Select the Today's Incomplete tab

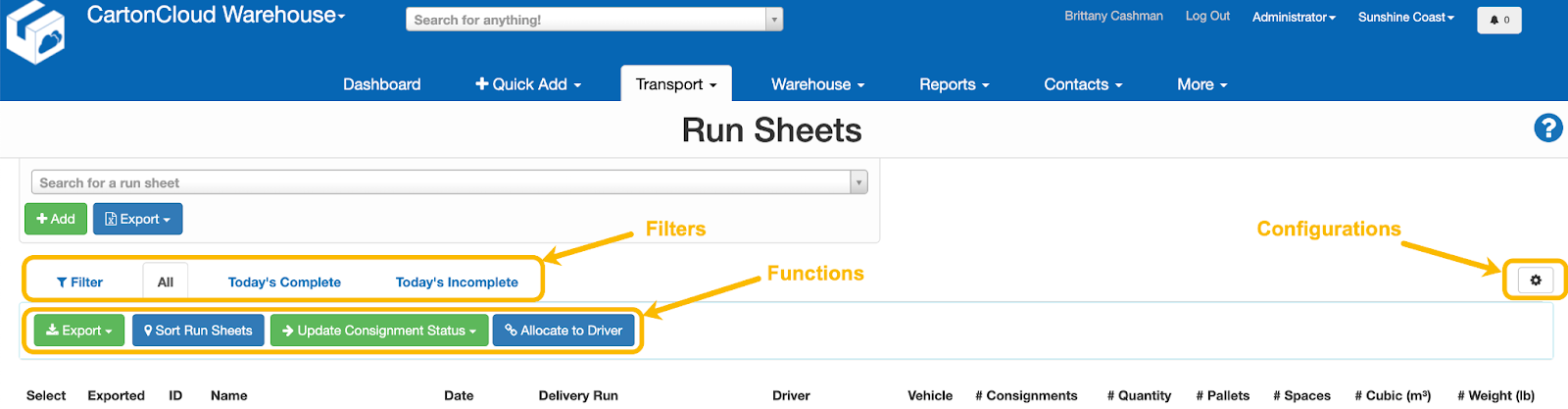[457, 282]
